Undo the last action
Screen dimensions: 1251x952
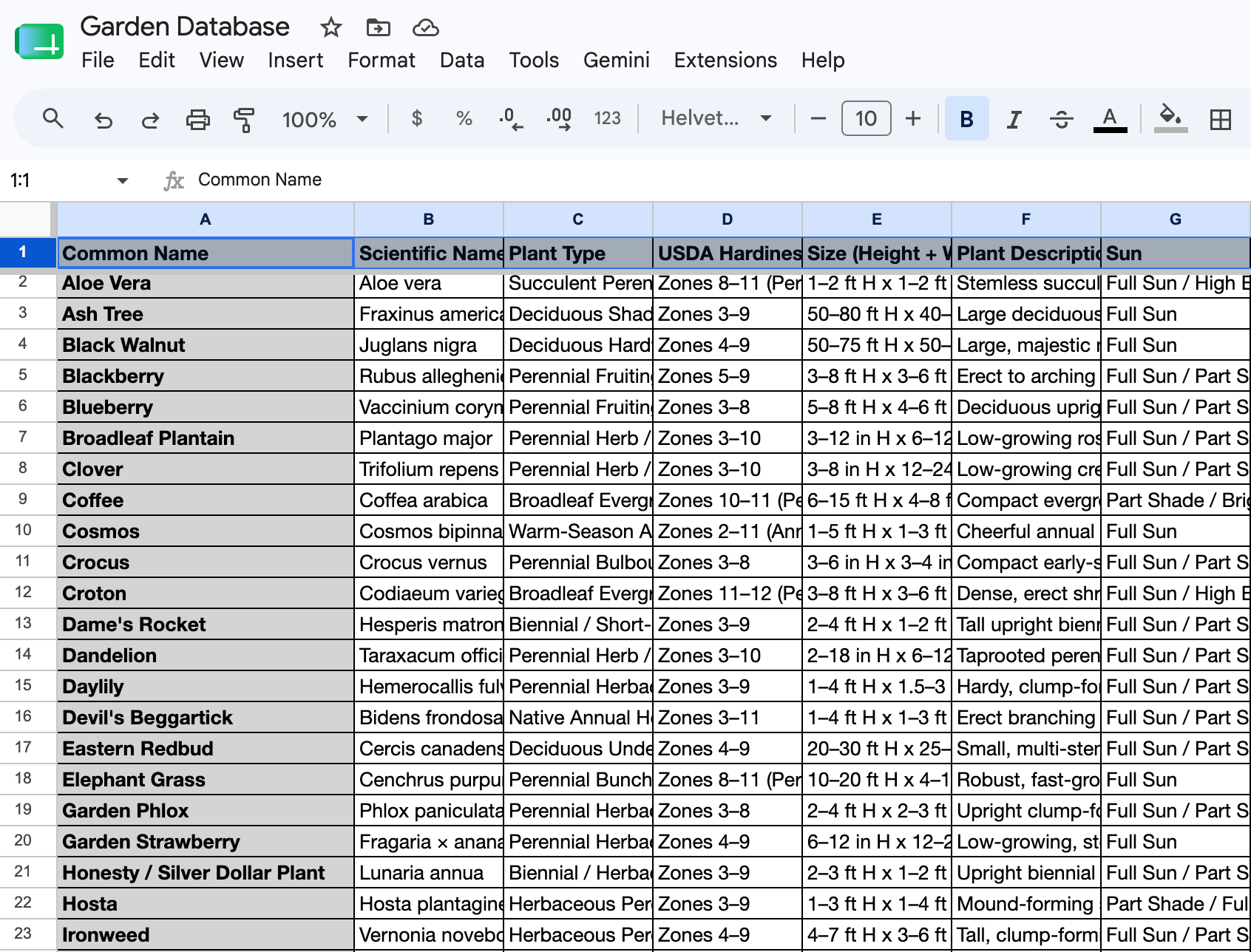tap(103, 119)
